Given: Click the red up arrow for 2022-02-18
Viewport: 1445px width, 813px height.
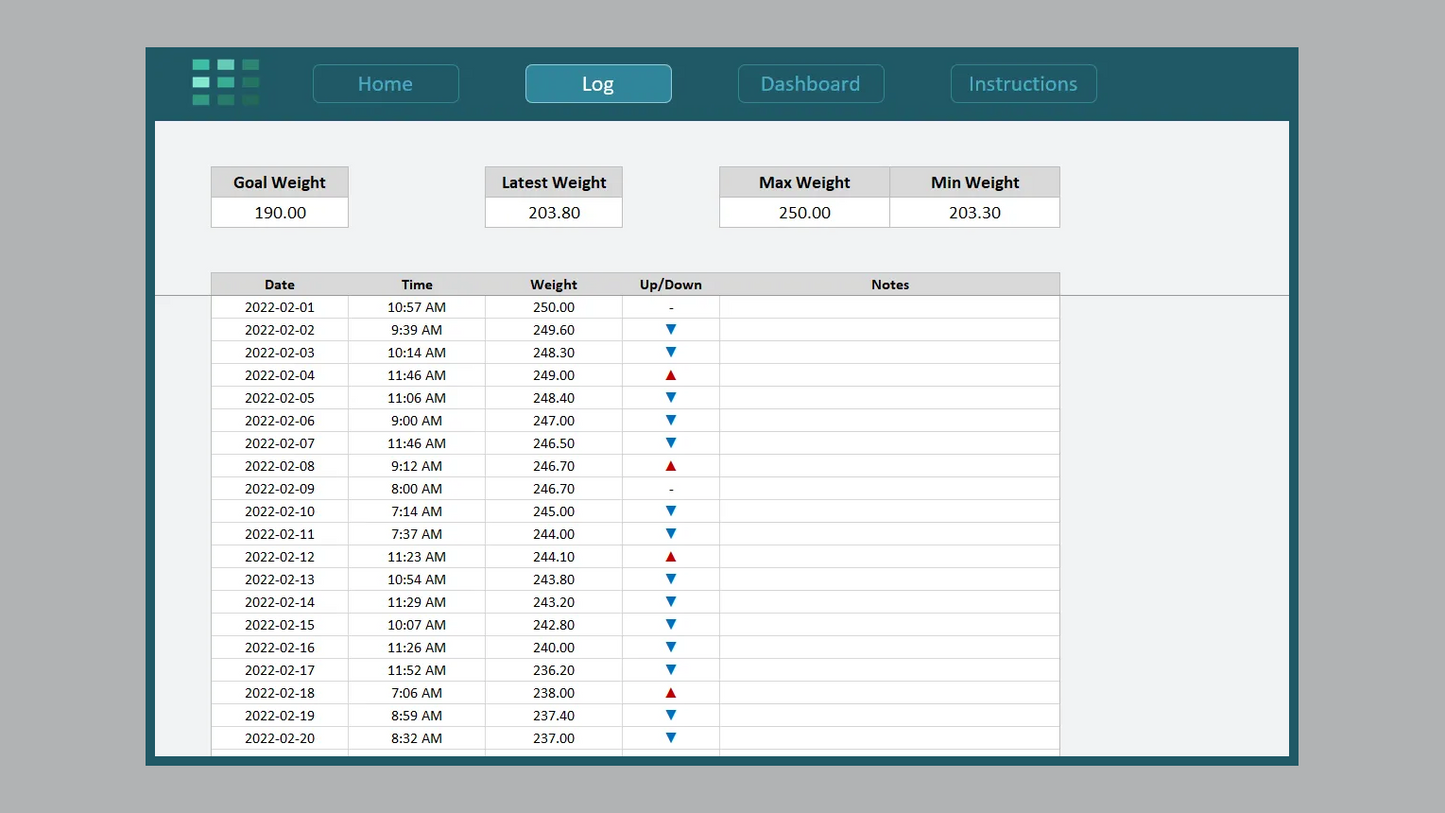Looking at the screenshot, I should [x=671, y=693].
